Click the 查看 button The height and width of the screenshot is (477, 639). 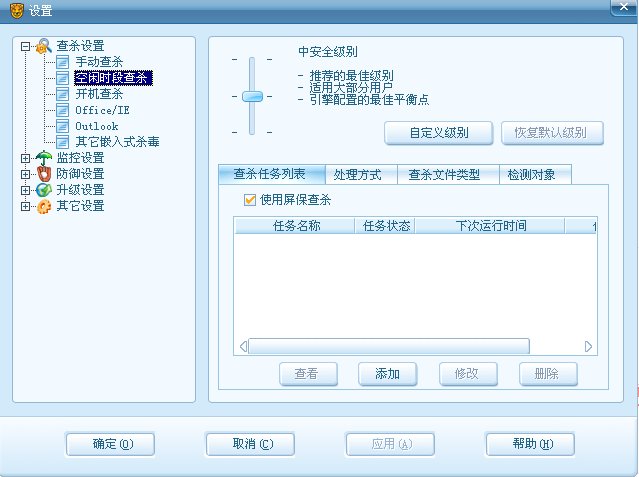(x=308, y=374)
